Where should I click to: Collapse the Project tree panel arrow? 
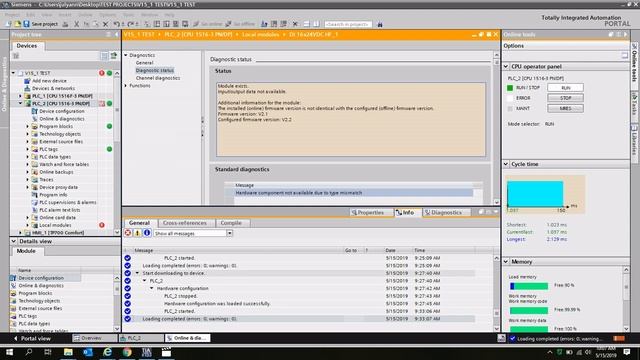pos(116,35)
